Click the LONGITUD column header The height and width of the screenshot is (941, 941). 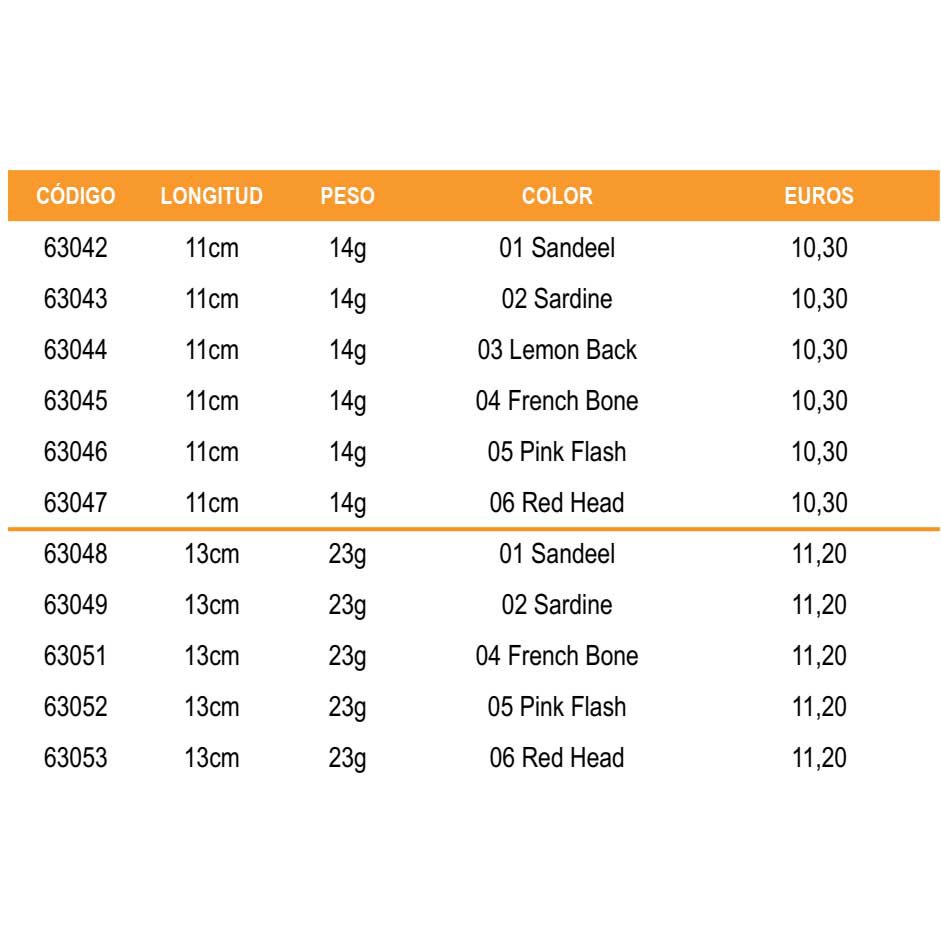point(212,196)
